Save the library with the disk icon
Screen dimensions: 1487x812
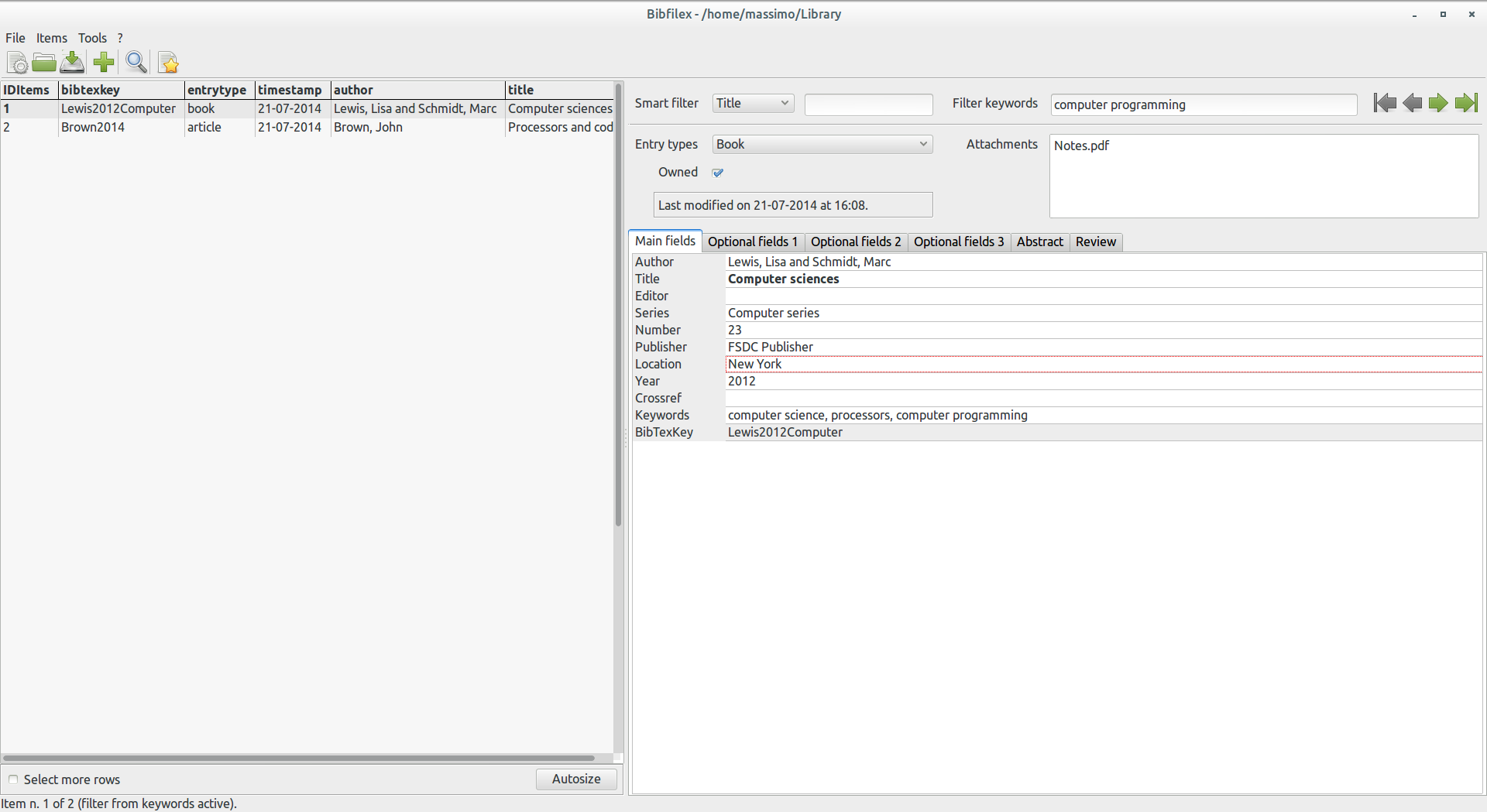click(72, 62)
